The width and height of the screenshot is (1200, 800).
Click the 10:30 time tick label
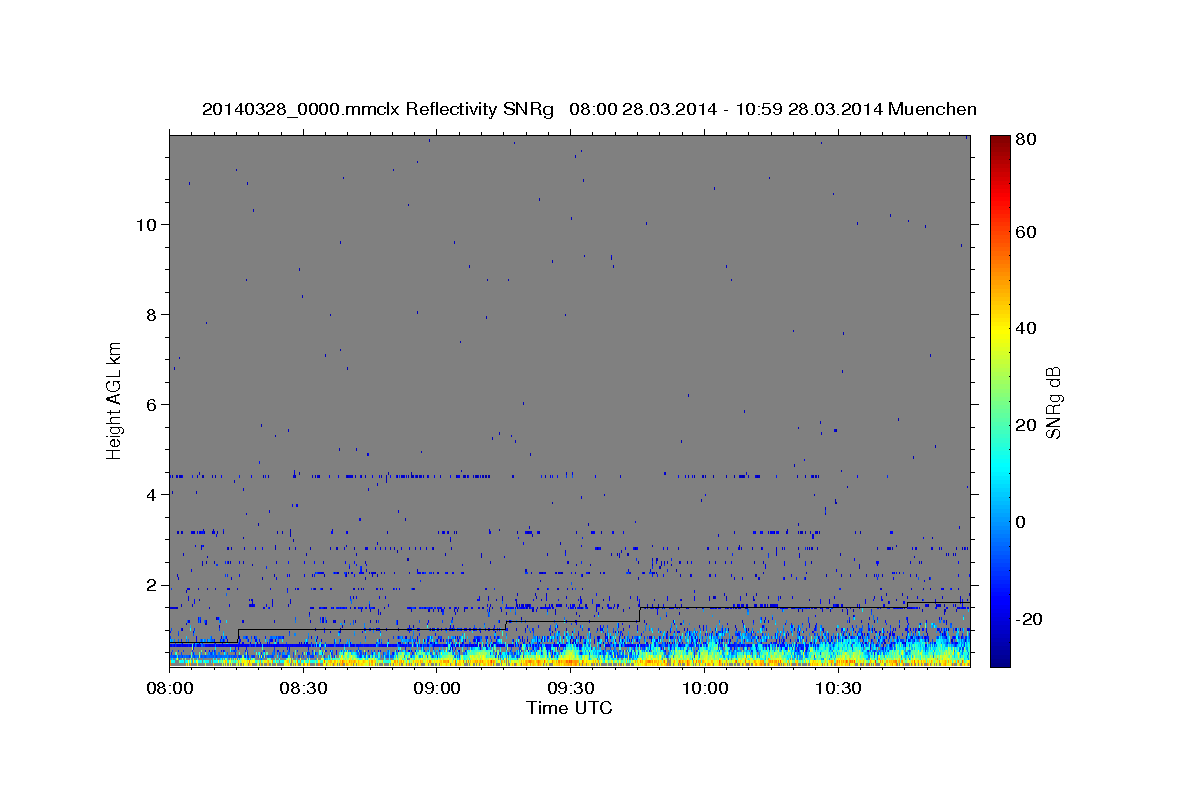[x=838, y=689]
